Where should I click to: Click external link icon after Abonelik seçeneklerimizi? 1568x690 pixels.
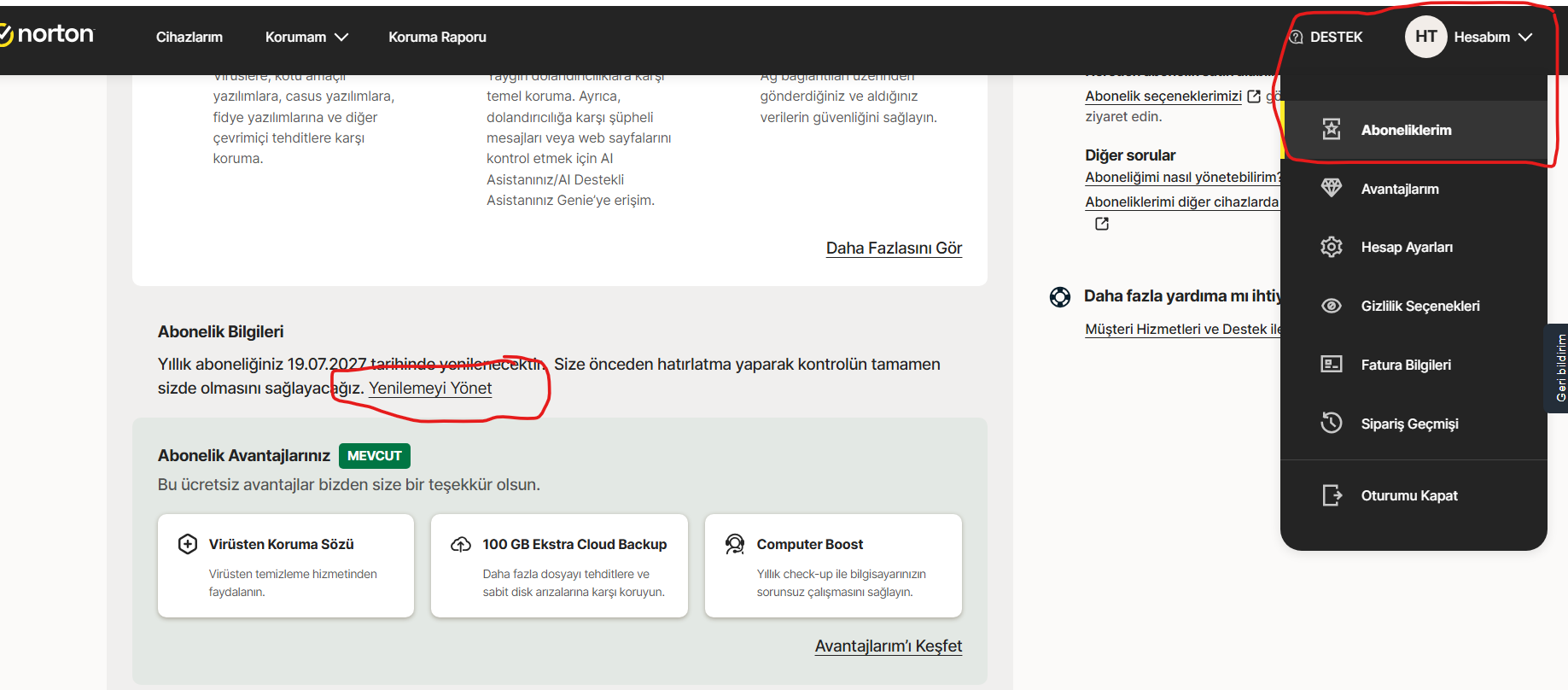click(x=1254, y=96)
